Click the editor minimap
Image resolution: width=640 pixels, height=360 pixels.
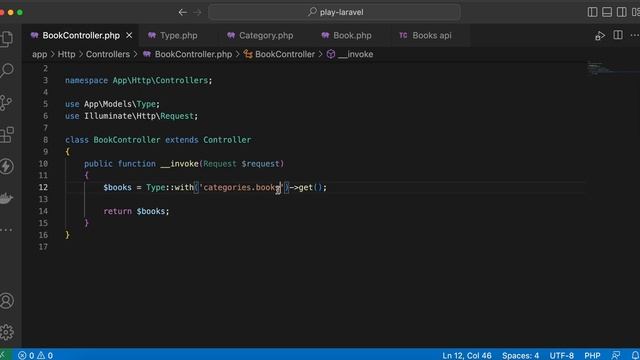pyautogui.click(x=612, y=68)
